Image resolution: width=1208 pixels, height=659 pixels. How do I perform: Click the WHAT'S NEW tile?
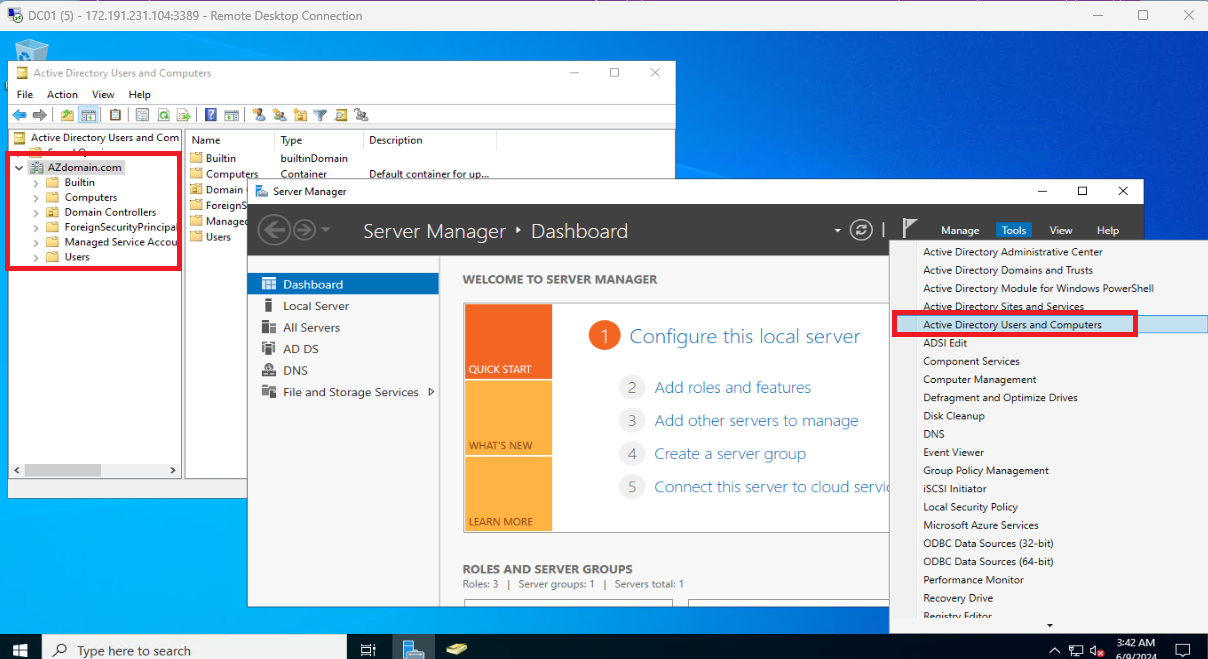pyautogui.click(x=508, y=418)
